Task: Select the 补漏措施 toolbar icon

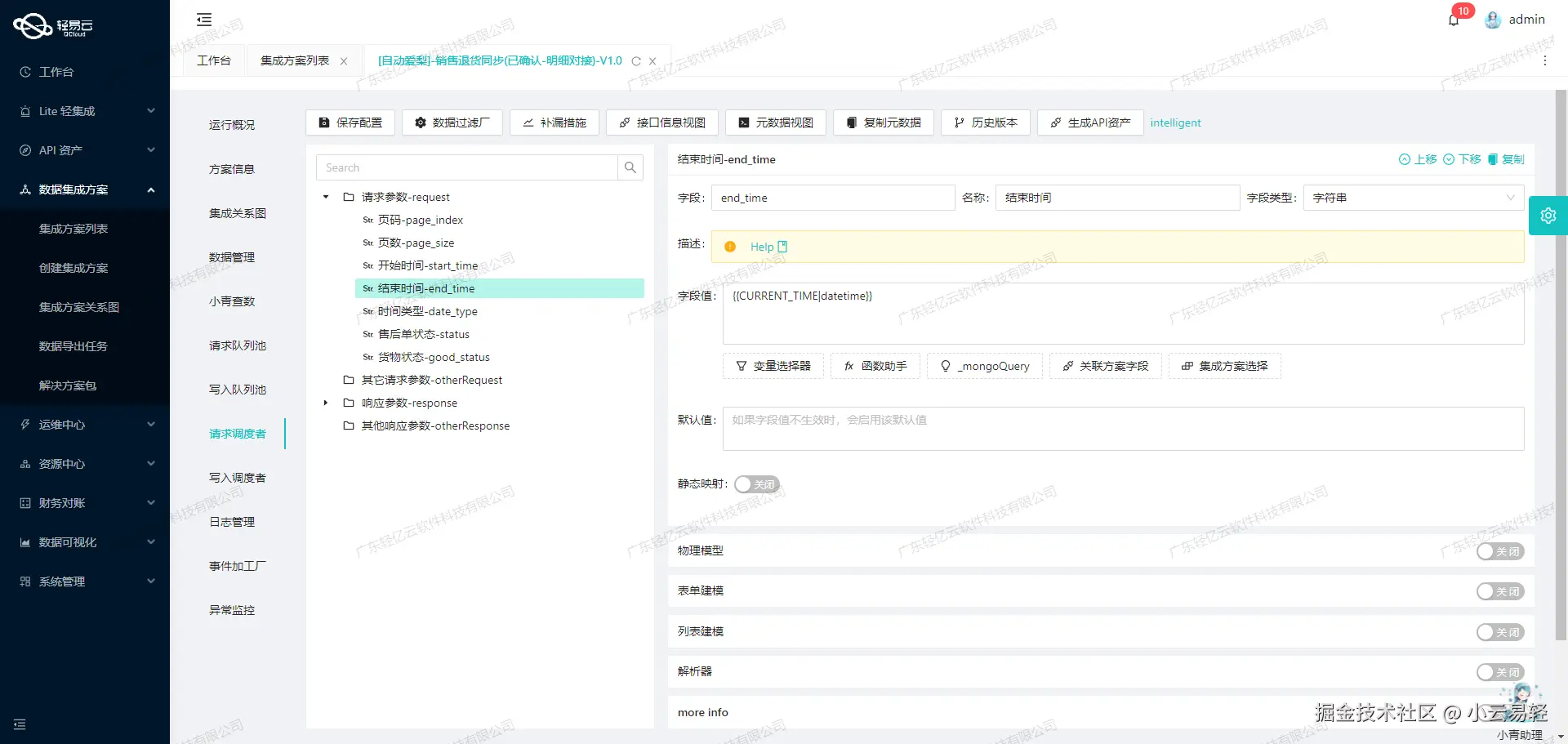Action: pos(554,123)
